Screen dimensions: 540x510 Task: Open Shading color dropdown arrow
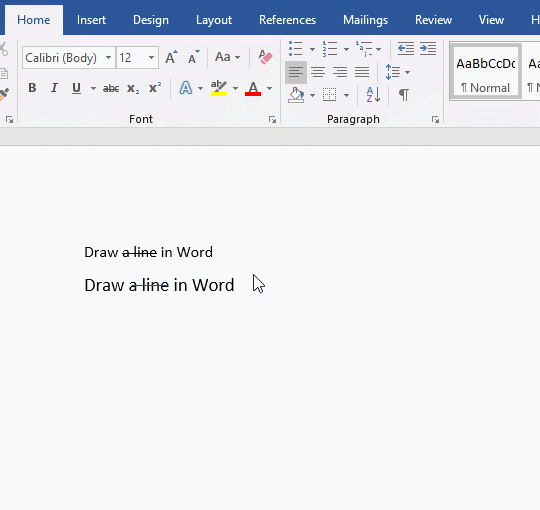312,95
